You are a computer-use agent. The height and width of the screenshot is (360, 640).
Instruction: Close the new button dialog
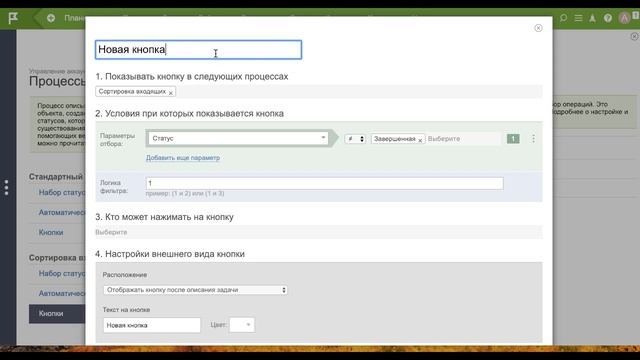pyautogui.click(x=538, y=28)
